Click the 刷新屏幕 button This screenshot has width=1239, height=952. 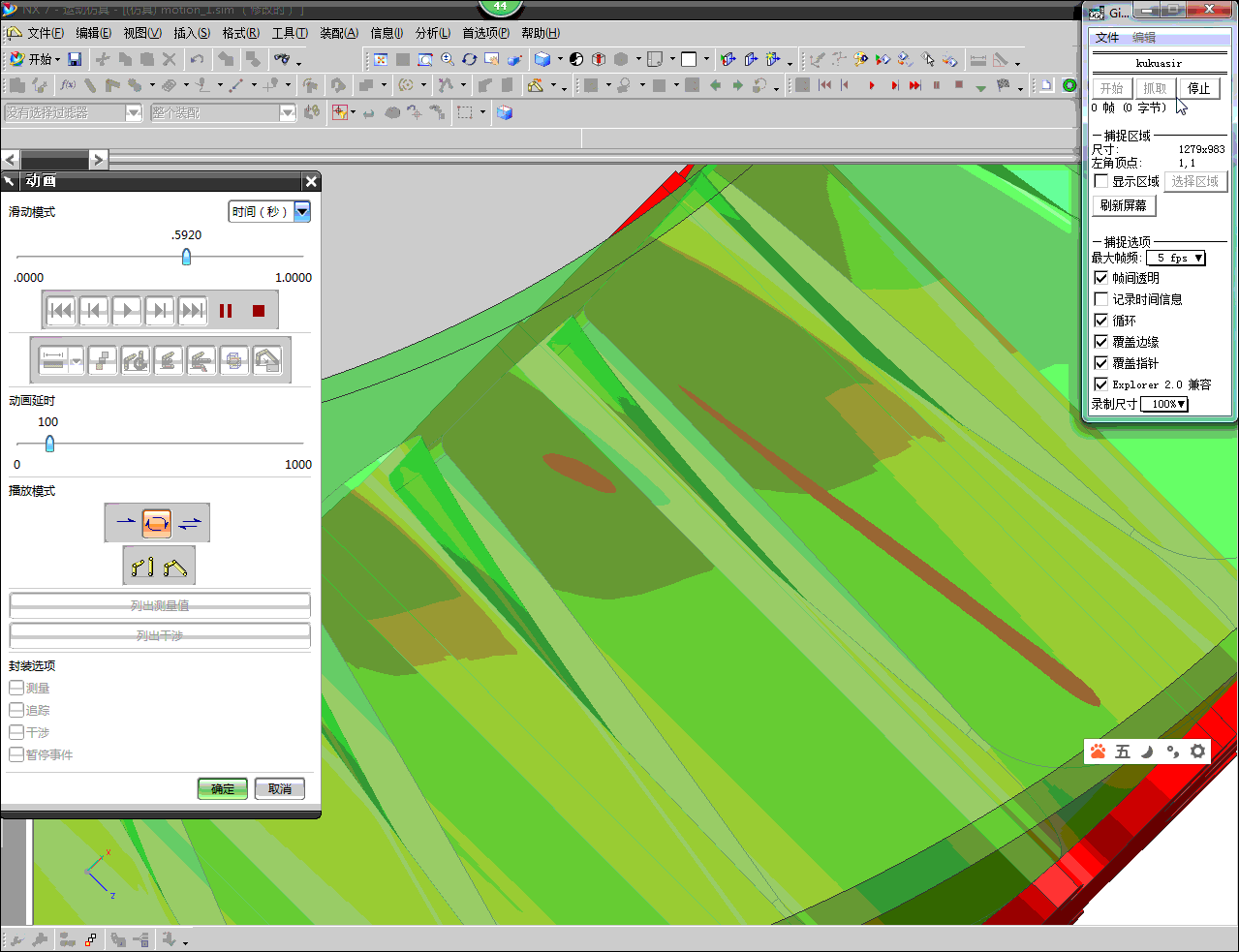(1124, 205)
